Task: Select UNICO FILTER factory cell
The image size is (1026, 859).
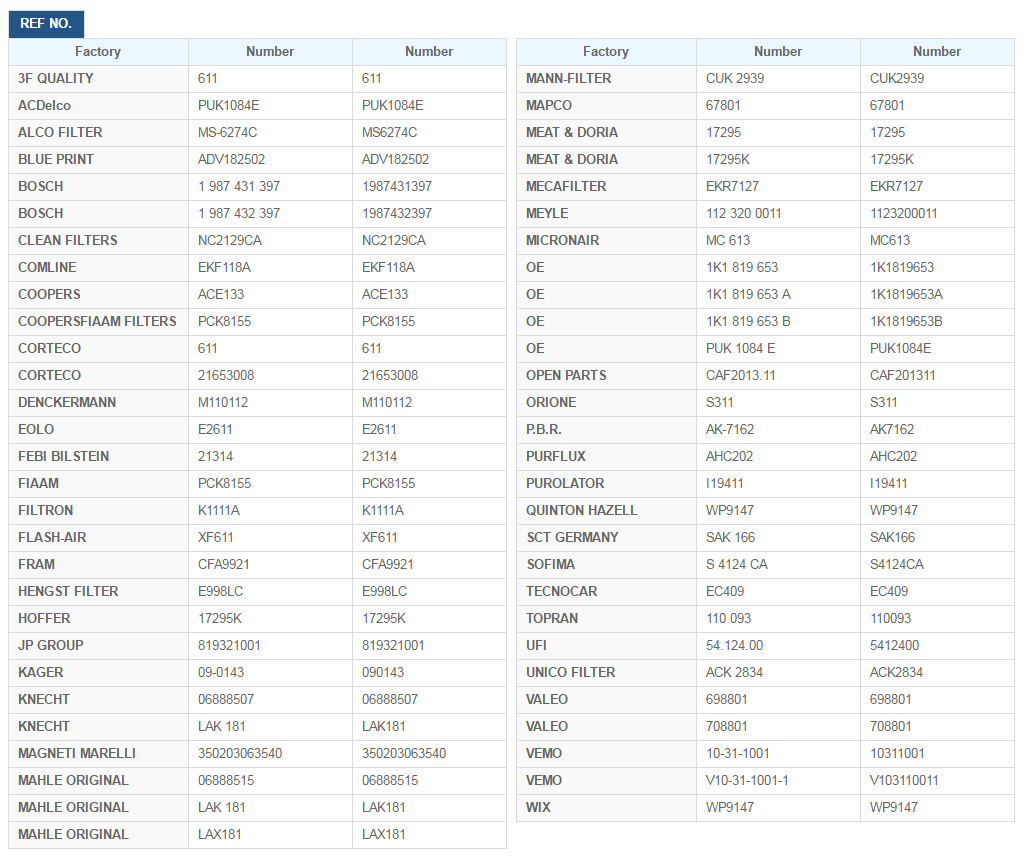Action: 607,673
